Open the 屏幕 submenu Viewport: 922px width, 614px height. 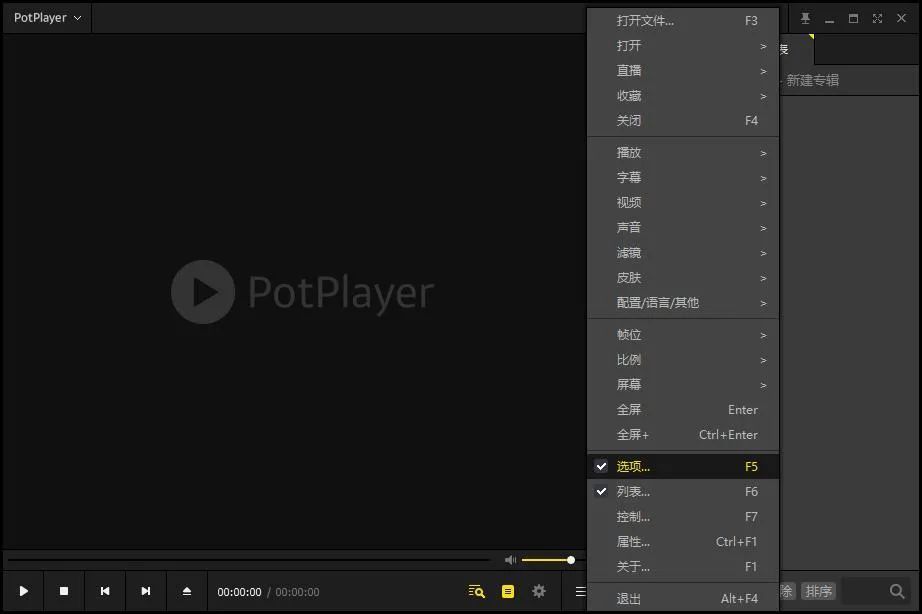(x=683, y=385)
